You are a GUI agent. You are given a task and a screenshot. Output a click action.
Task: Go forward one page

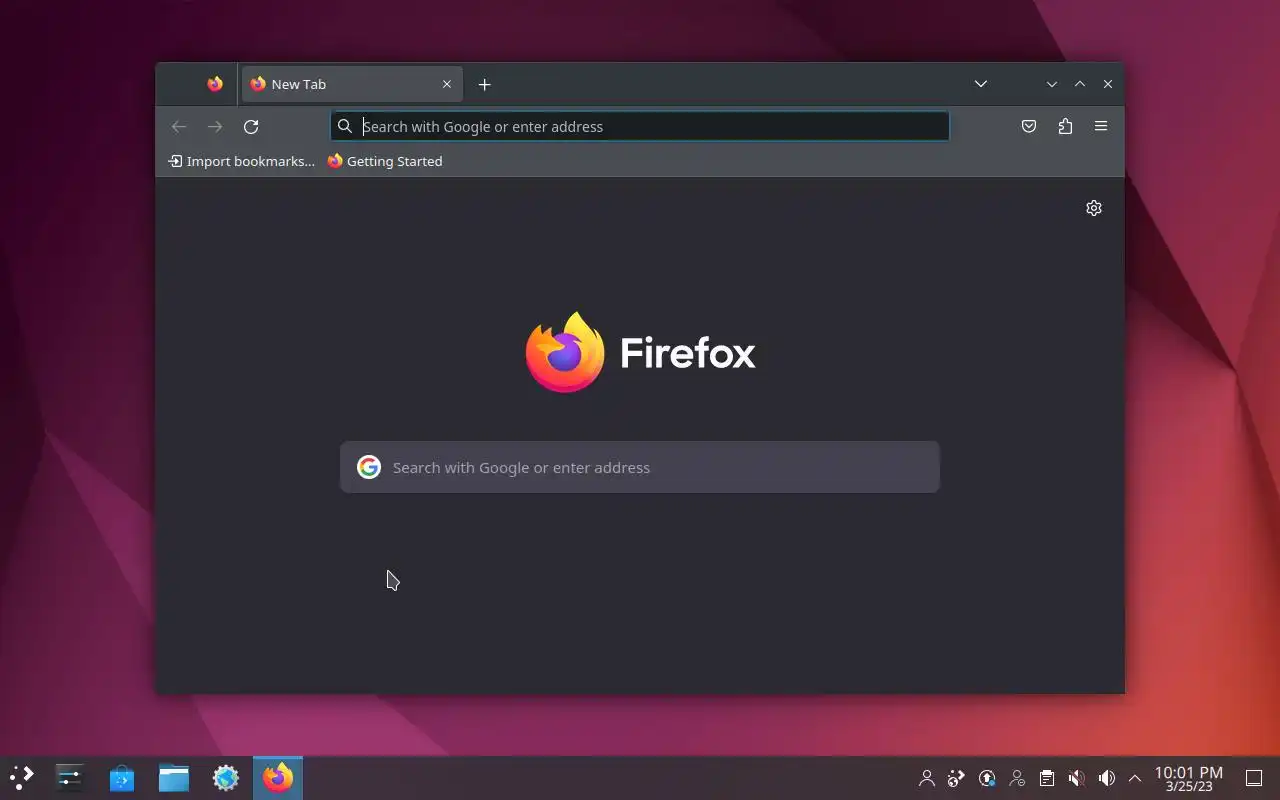(215, 126)
